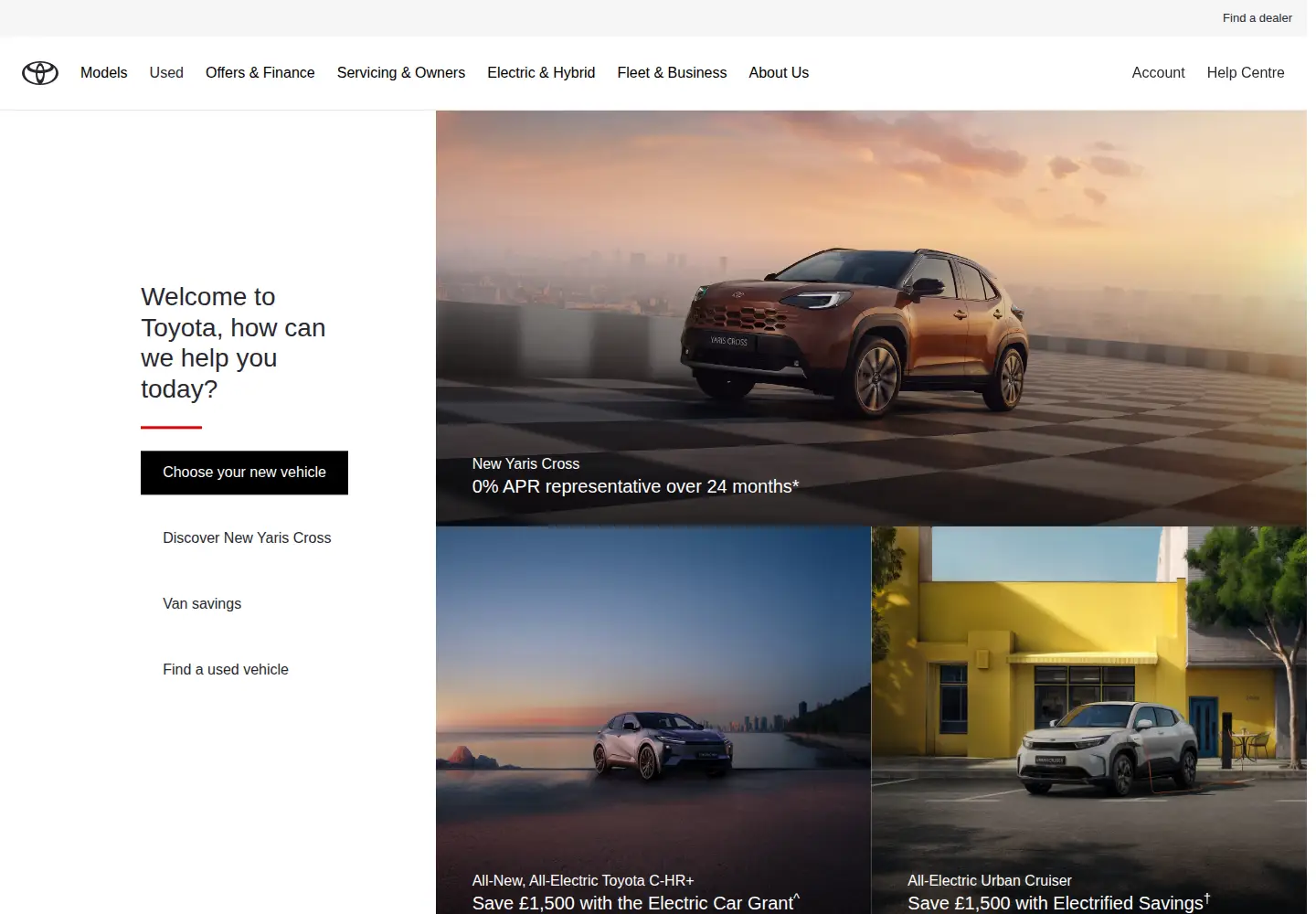This screenshot has width=1316, height=914.
Task: Open the About Us menu
Action: point(779,73)
